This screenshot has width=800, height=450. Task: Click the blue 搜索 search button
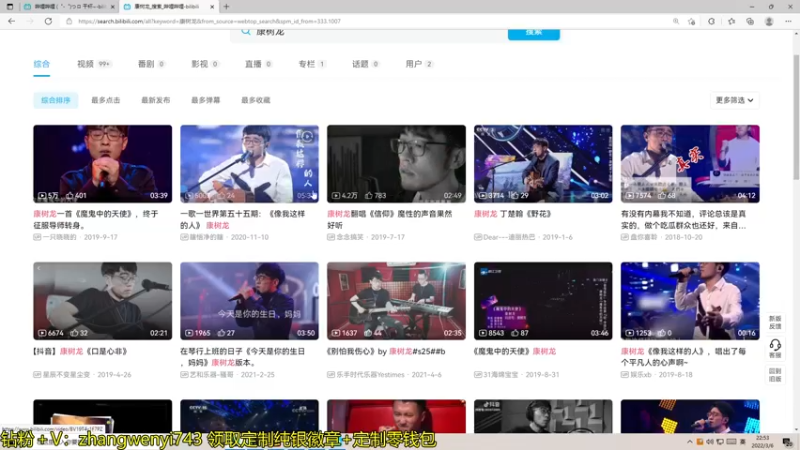click(534, 34)
